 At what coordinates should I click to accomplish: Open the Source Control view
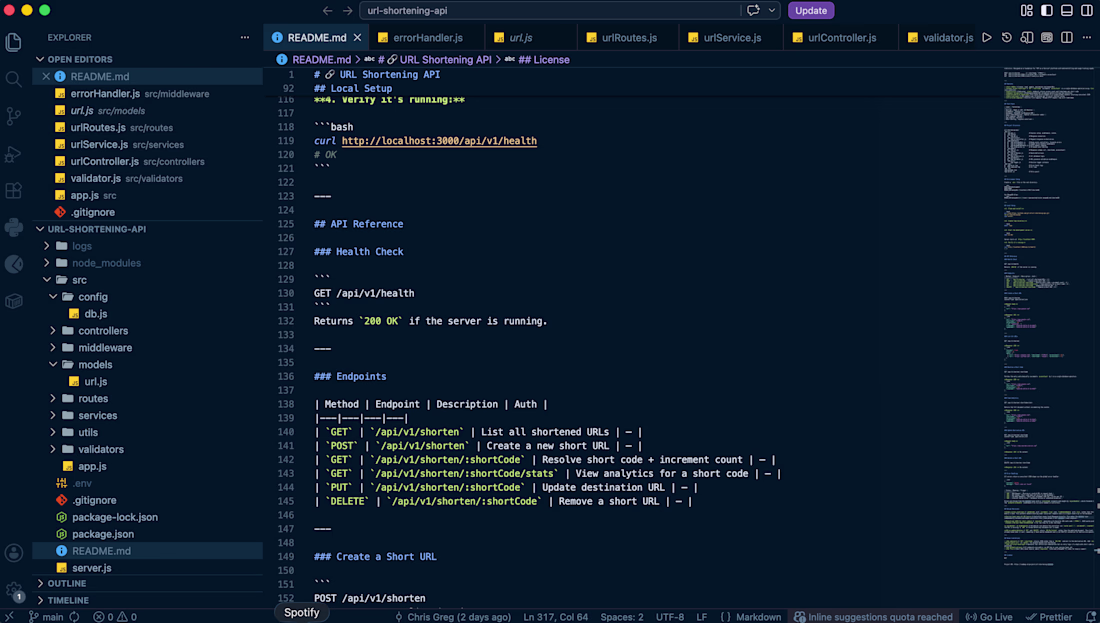click(x=13, y=116)
